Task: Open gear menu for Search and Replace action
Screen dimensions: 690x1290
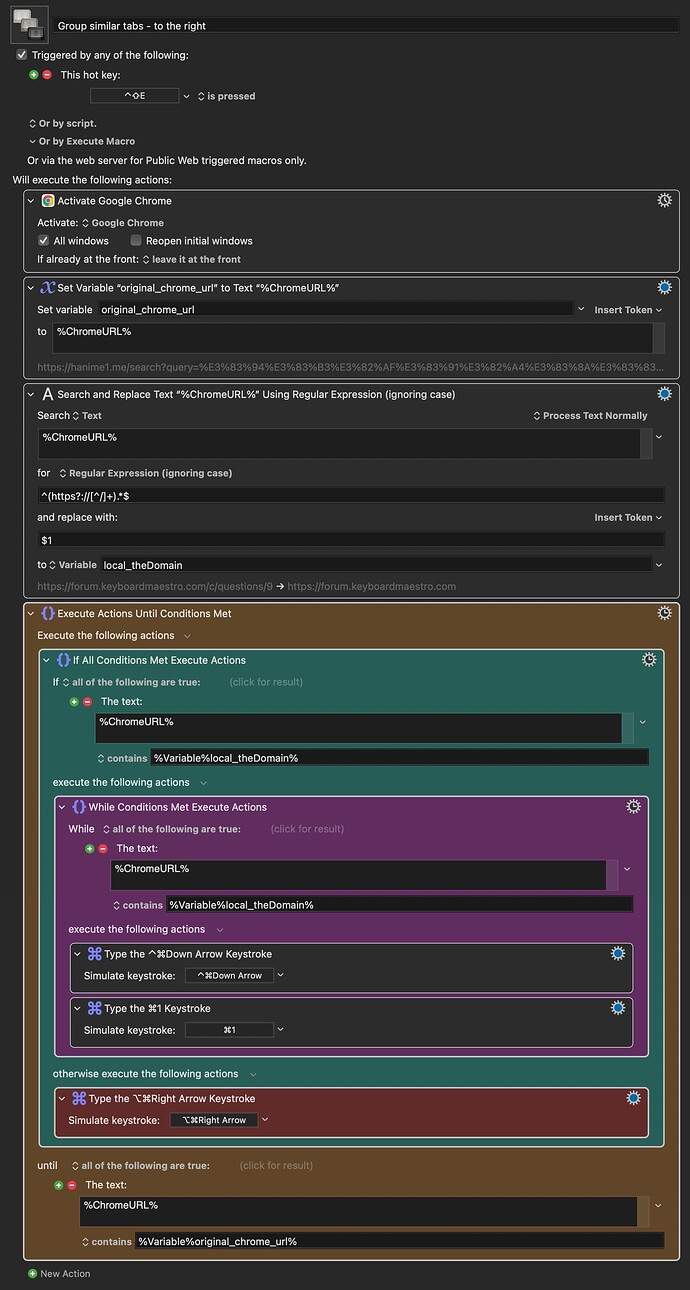Action: point(664,394)
